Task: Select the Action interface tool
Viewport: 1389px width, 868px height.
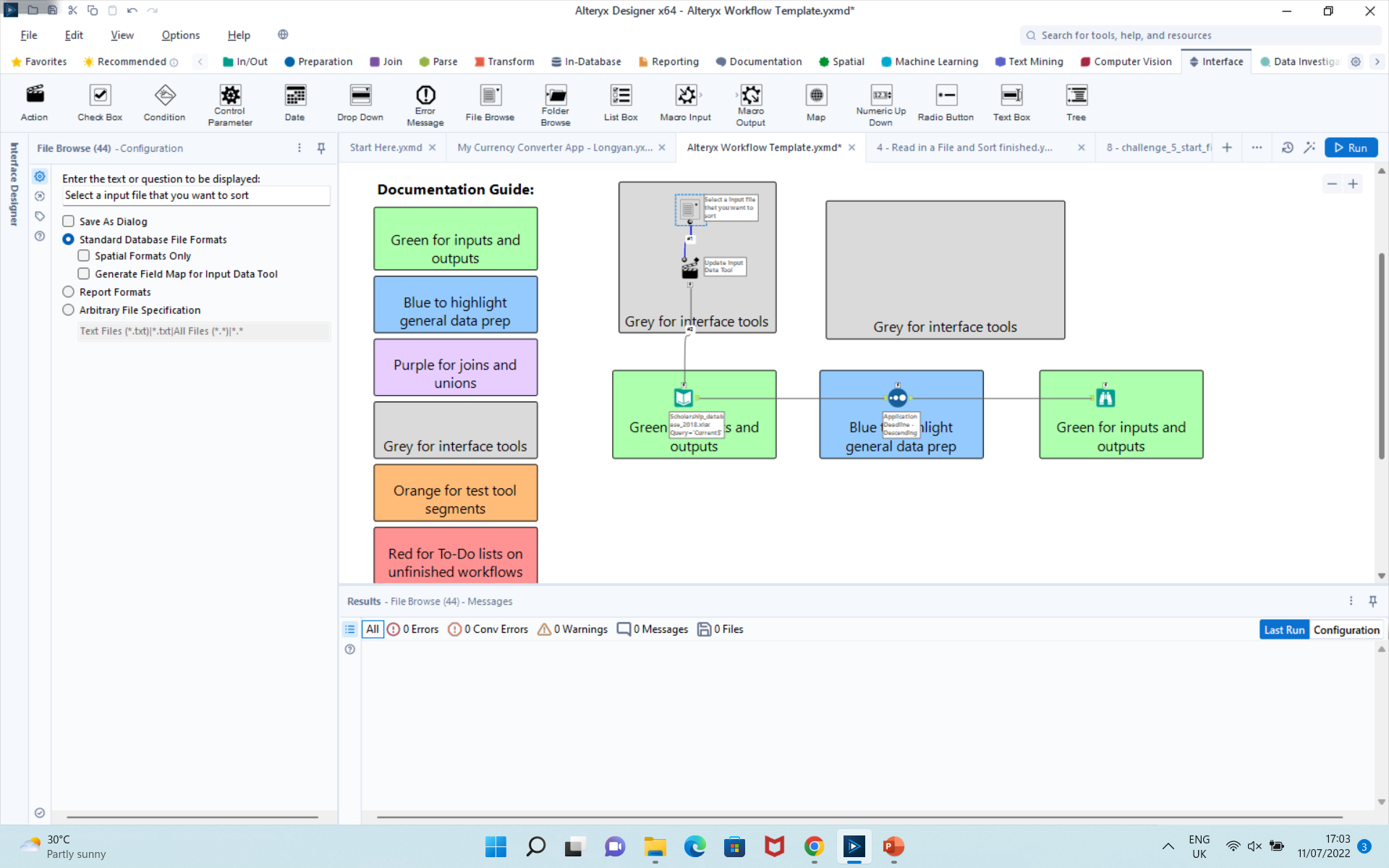Action: tap(34, 103)
